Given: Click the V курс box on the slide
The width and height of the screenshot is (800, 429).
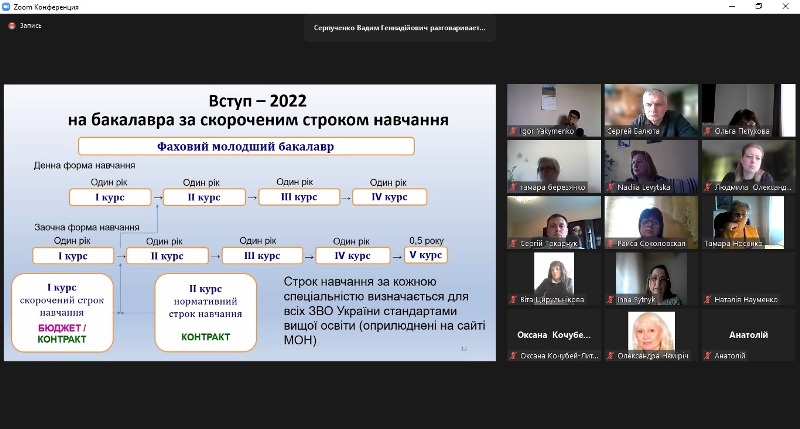Looking at the screenshot, I should pyautogui.click(x=426, y=255).
